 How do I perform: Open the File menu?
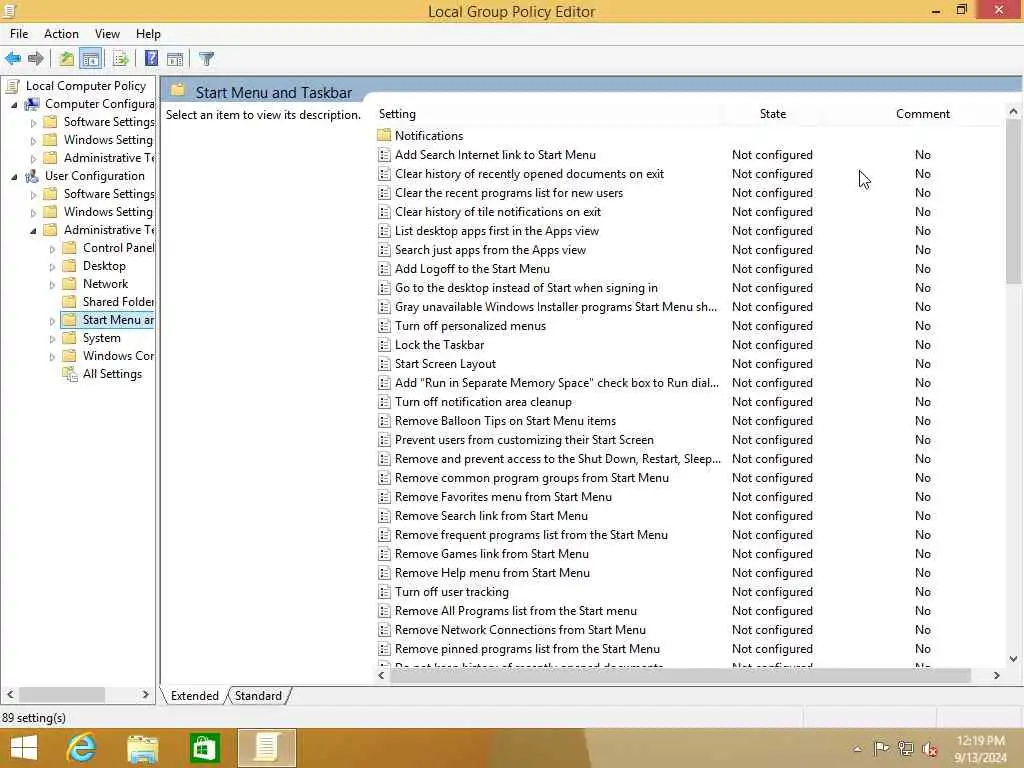pos(19,34)
